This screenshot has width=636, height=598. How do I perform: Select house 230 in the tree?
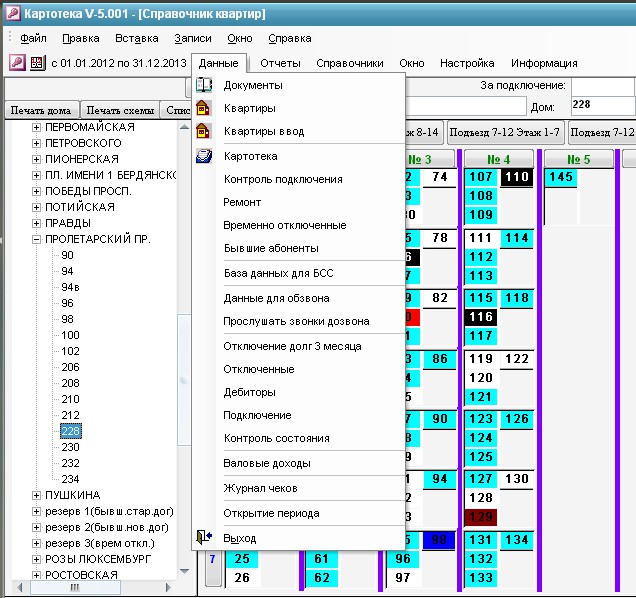tap(70, 447)
